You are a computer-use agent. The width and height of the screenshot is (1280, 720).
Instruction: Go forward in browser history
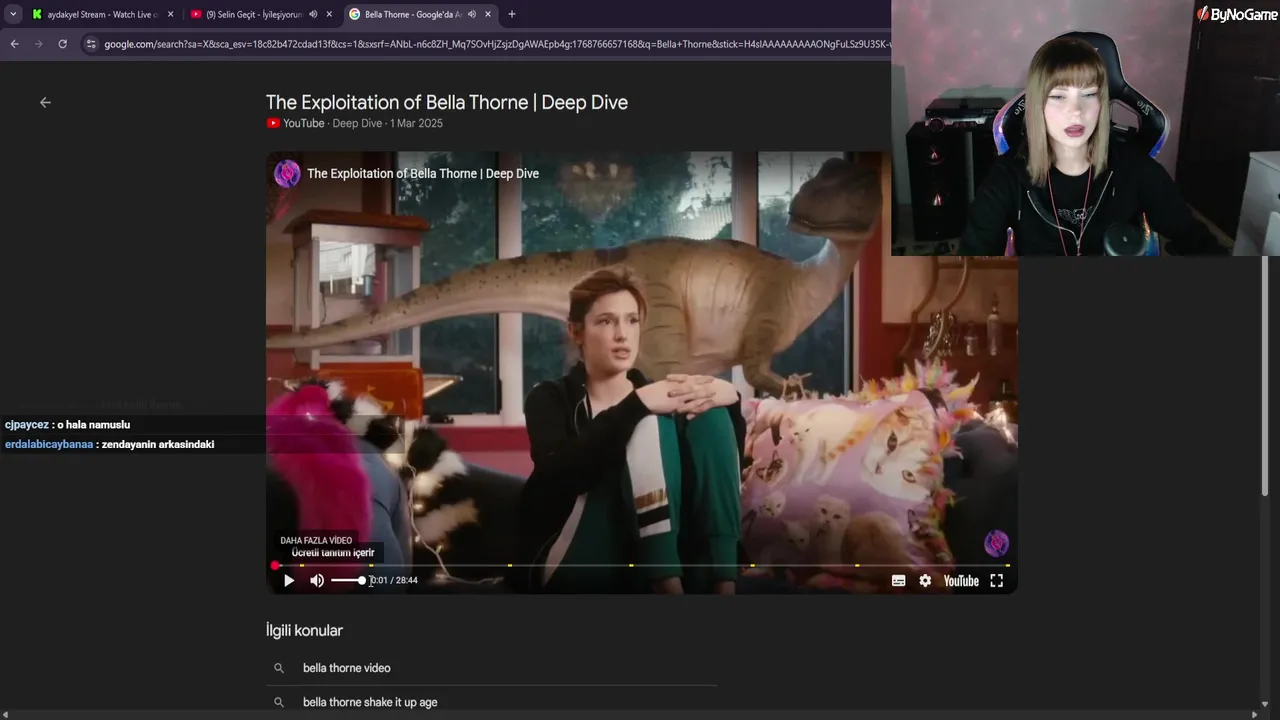pos(38,44)
